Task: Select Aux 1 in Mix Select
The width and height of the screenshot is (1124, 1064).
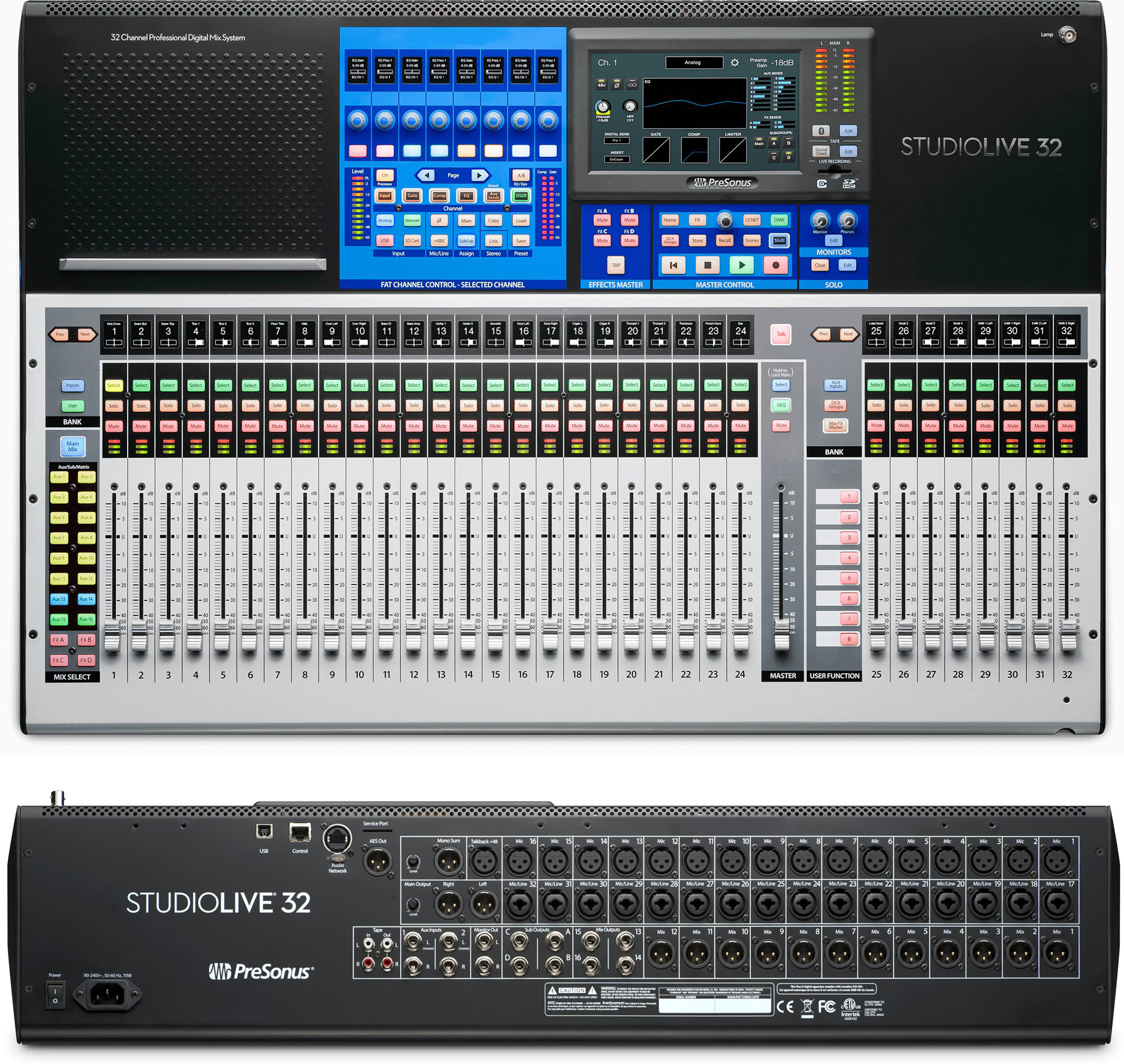Action: pos(58,477)
